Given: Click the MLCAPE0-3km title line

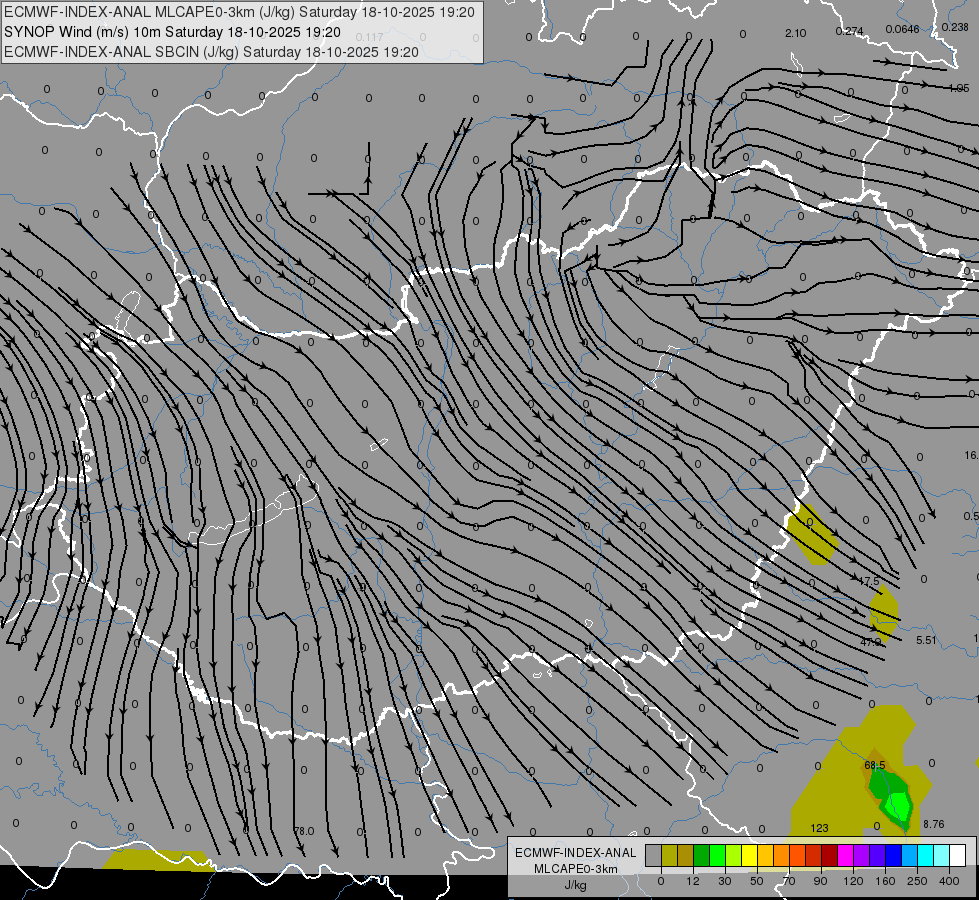Looking at the screenshot, I should [239, 12].
